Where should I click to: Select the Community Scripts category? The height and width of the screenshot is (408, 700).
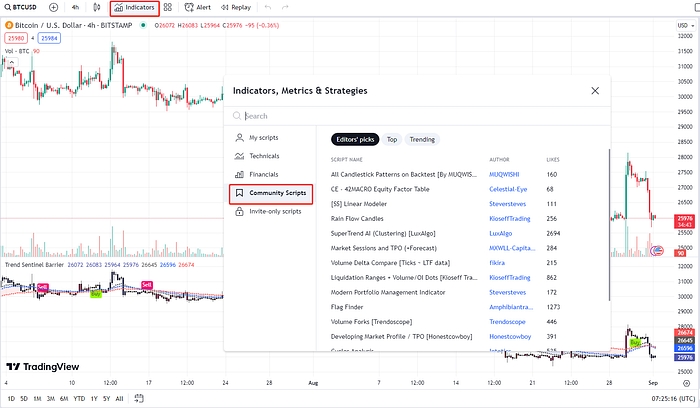pyautogui.click(x=272, y=192)
